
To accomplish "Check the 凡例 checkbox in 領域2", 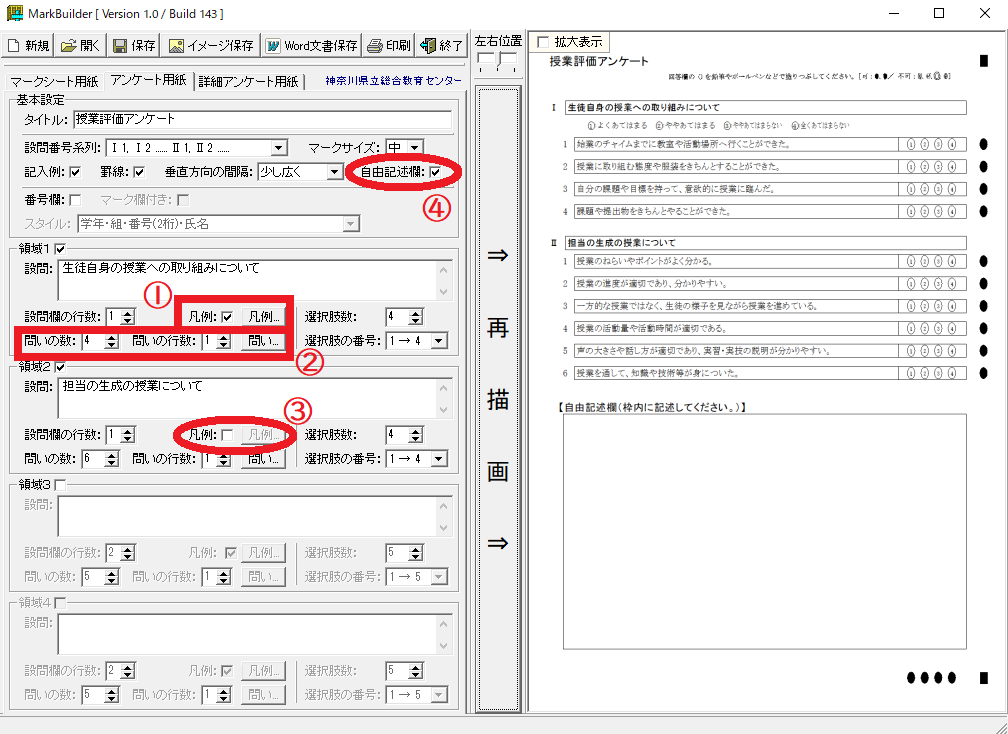I will (x=227, y=435).
